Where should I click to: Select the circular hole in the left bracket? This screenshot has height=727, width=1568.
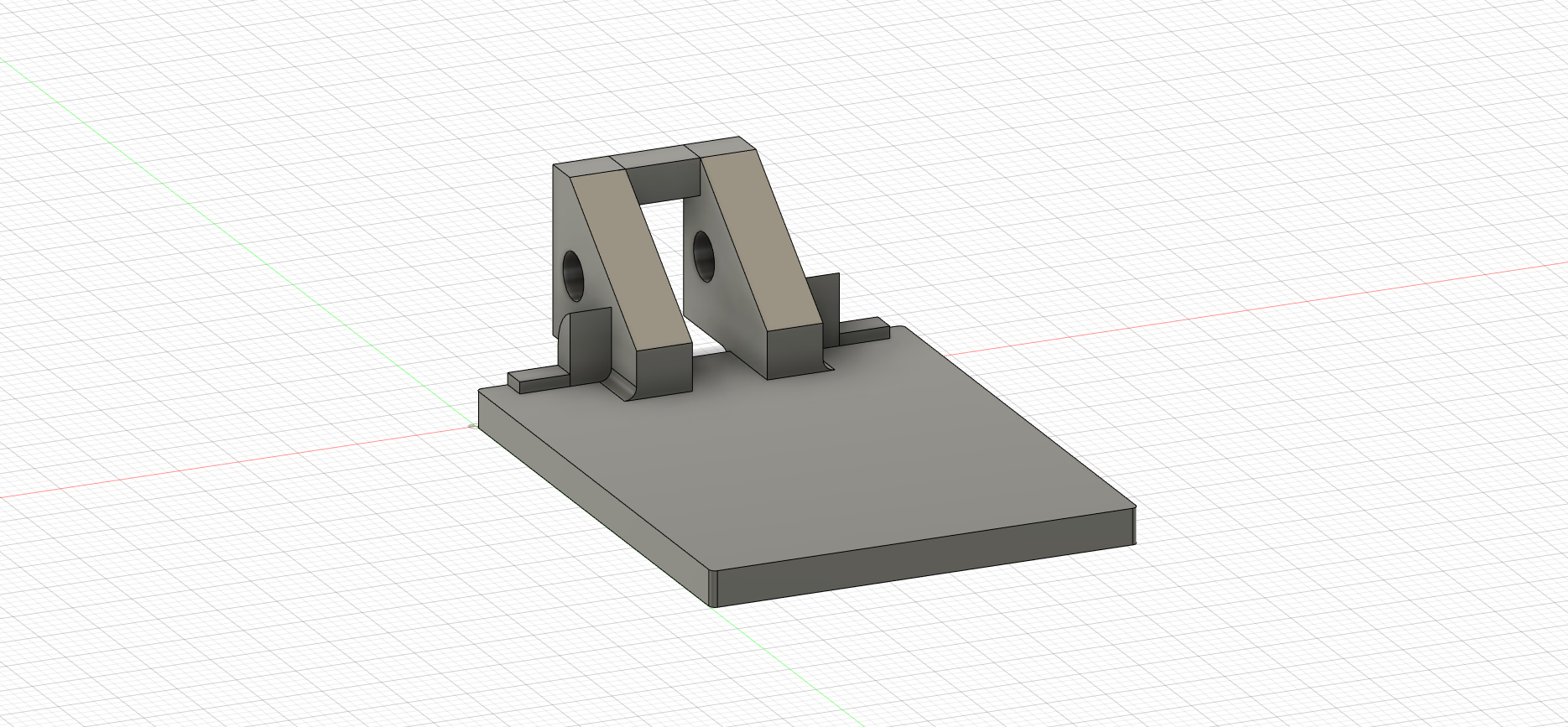574,276
